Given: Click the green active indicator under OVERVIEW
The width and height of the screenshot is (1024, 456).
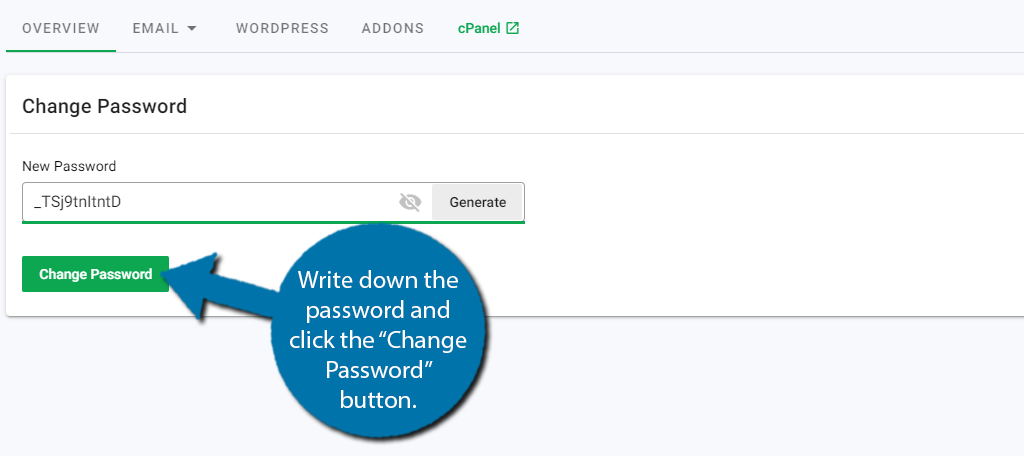Looking at the screenshot, I should pos(61,50).
